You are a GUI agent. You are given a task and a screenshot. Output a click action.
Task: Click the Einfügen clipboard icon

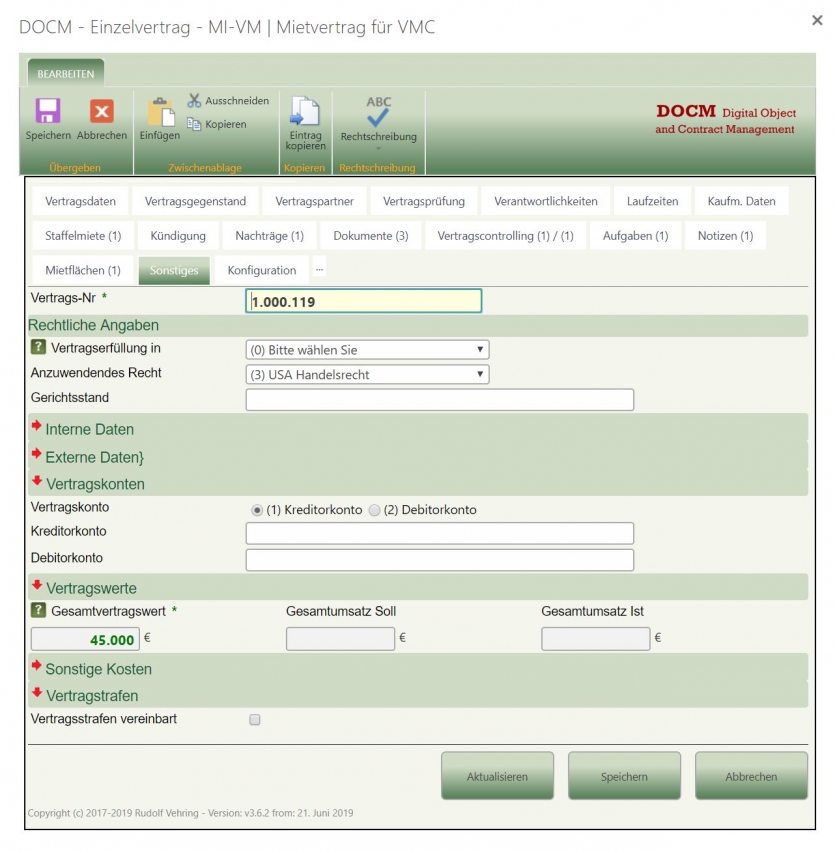160,112
